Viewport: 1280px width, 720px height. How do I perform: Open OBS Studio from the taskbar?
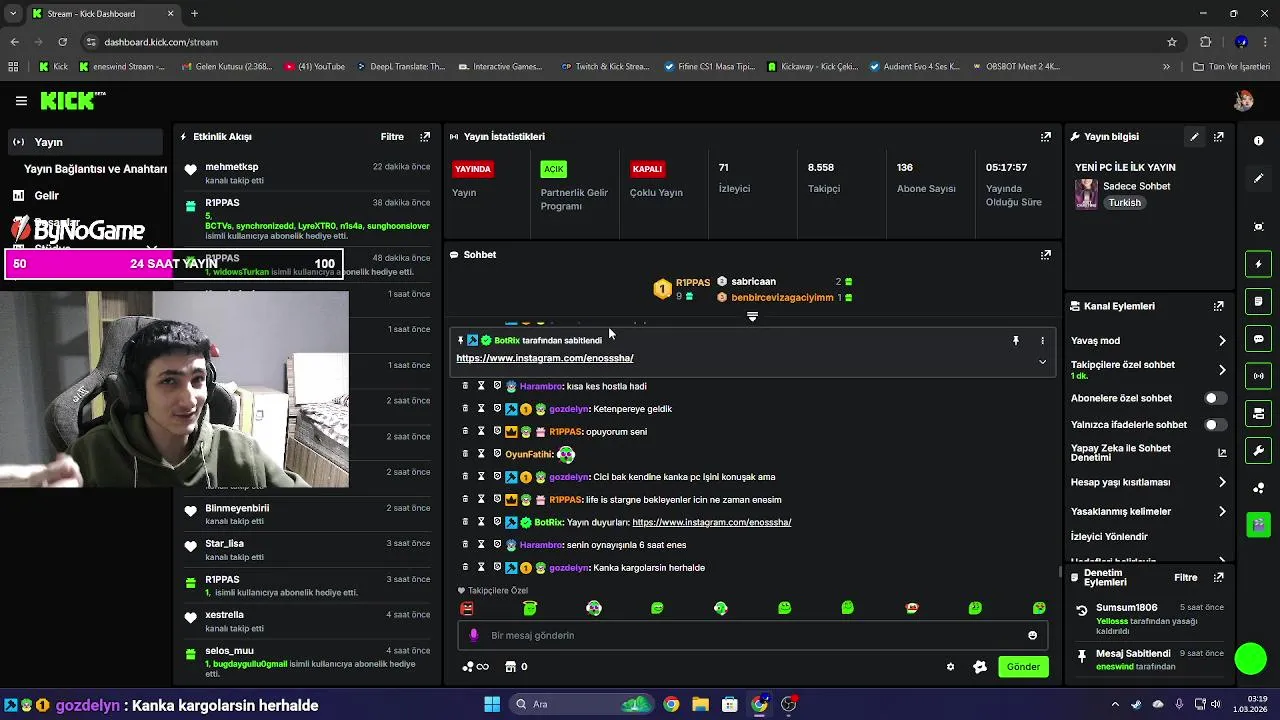point(789,704)
